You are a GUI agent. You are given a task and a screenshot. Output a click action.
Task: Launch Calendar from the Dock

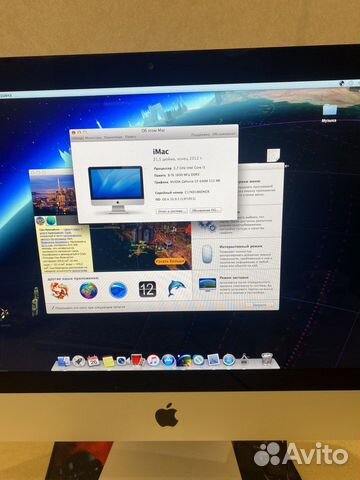(93, 361)
